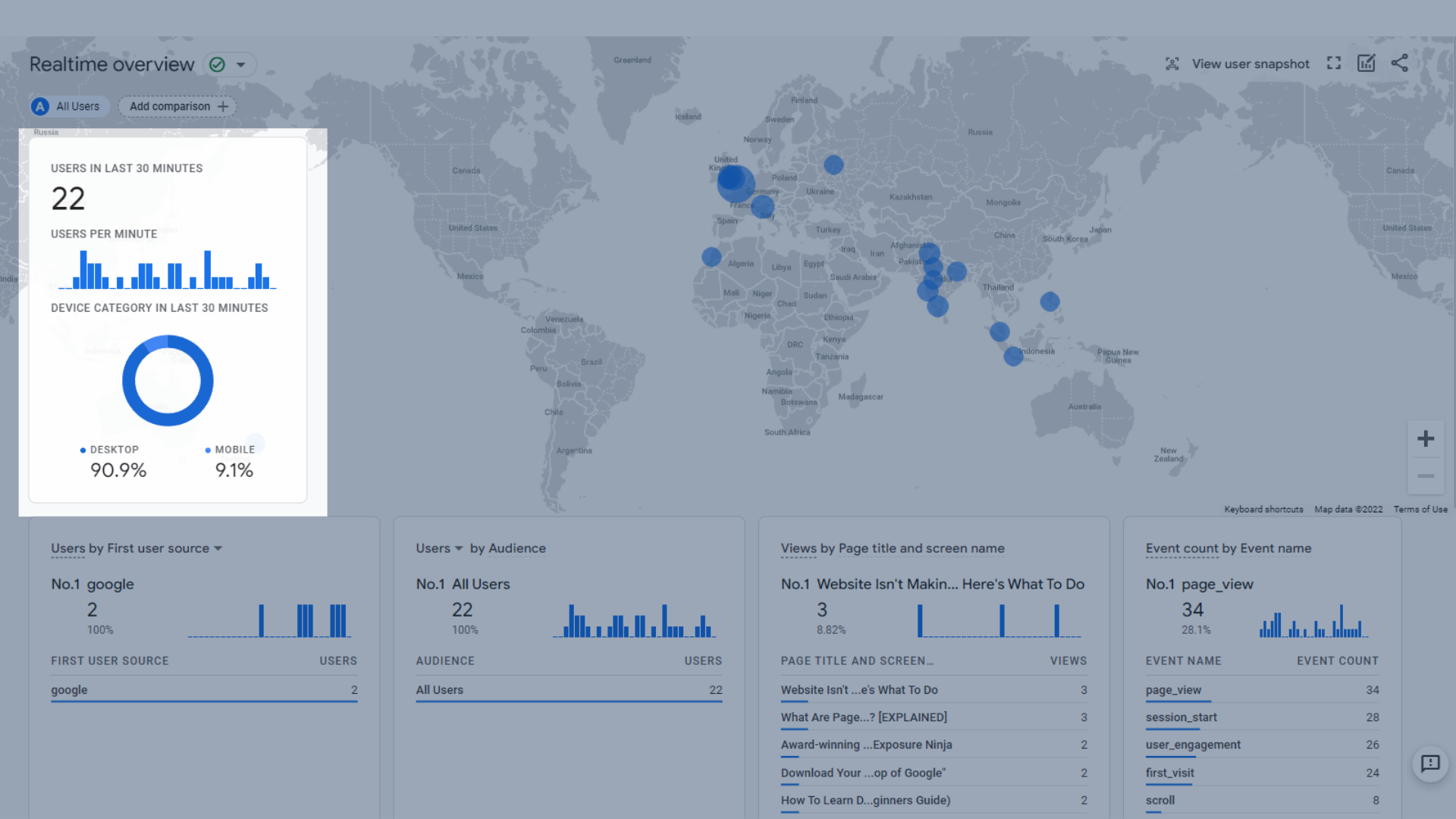Image resolution: width=1456 pixels, height=819 pixels.
Task: Click the Add comparison button
Action: click(x=178, y=107)
